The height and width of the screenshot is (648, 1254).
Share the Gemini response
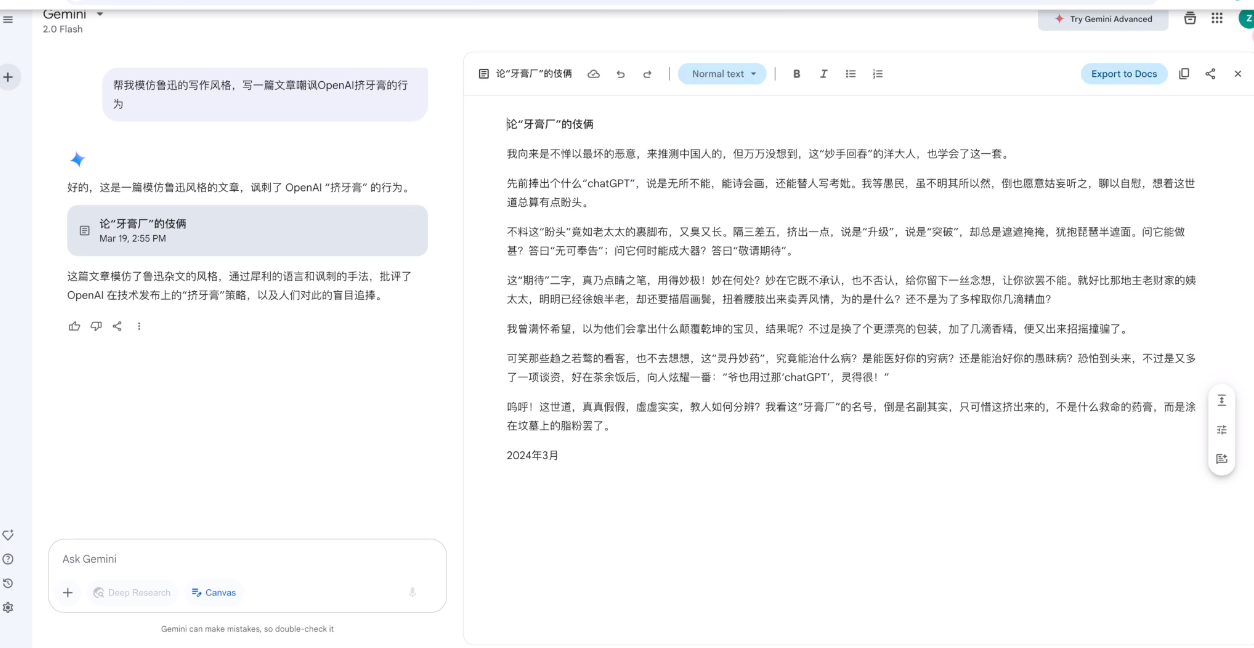click(x=117, y=326)
